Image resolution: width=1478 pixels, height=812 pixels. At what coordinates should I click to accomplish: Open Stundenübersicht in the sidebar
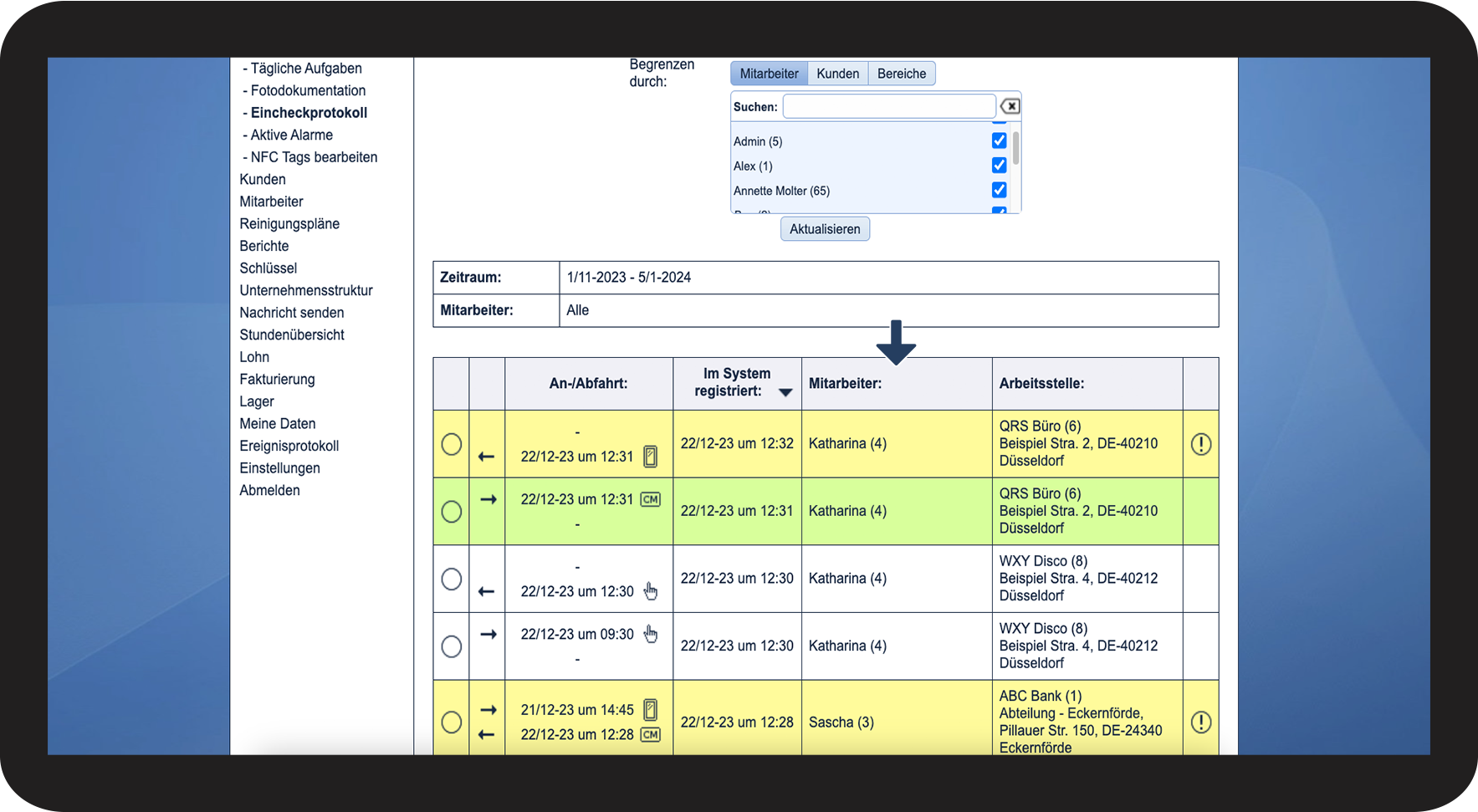pos(292,335)
